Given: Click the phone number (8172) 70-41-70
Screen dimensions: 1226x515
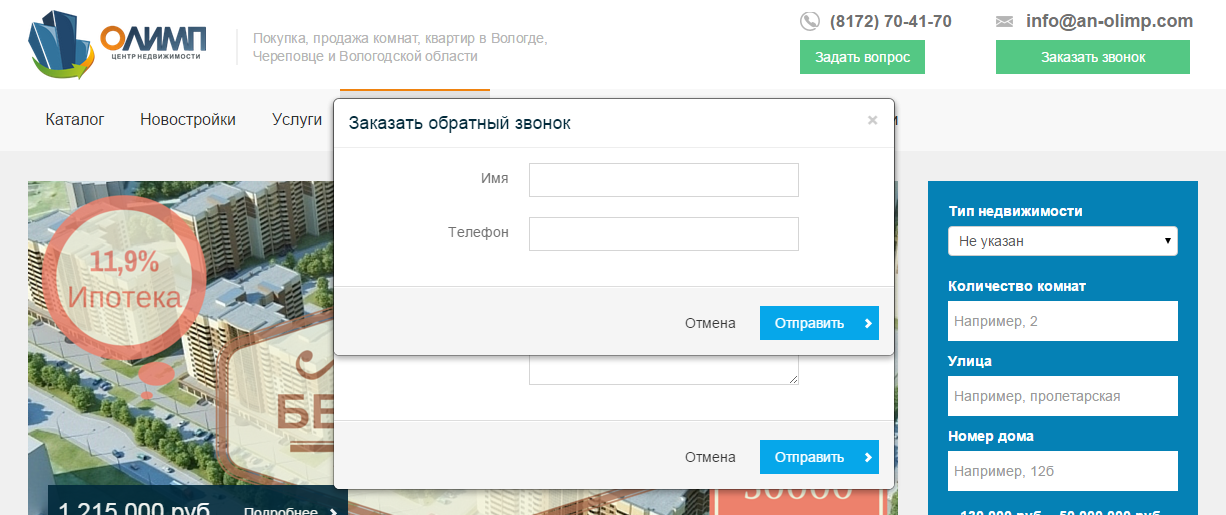Looking at the screenshot, I should point(891,21).
